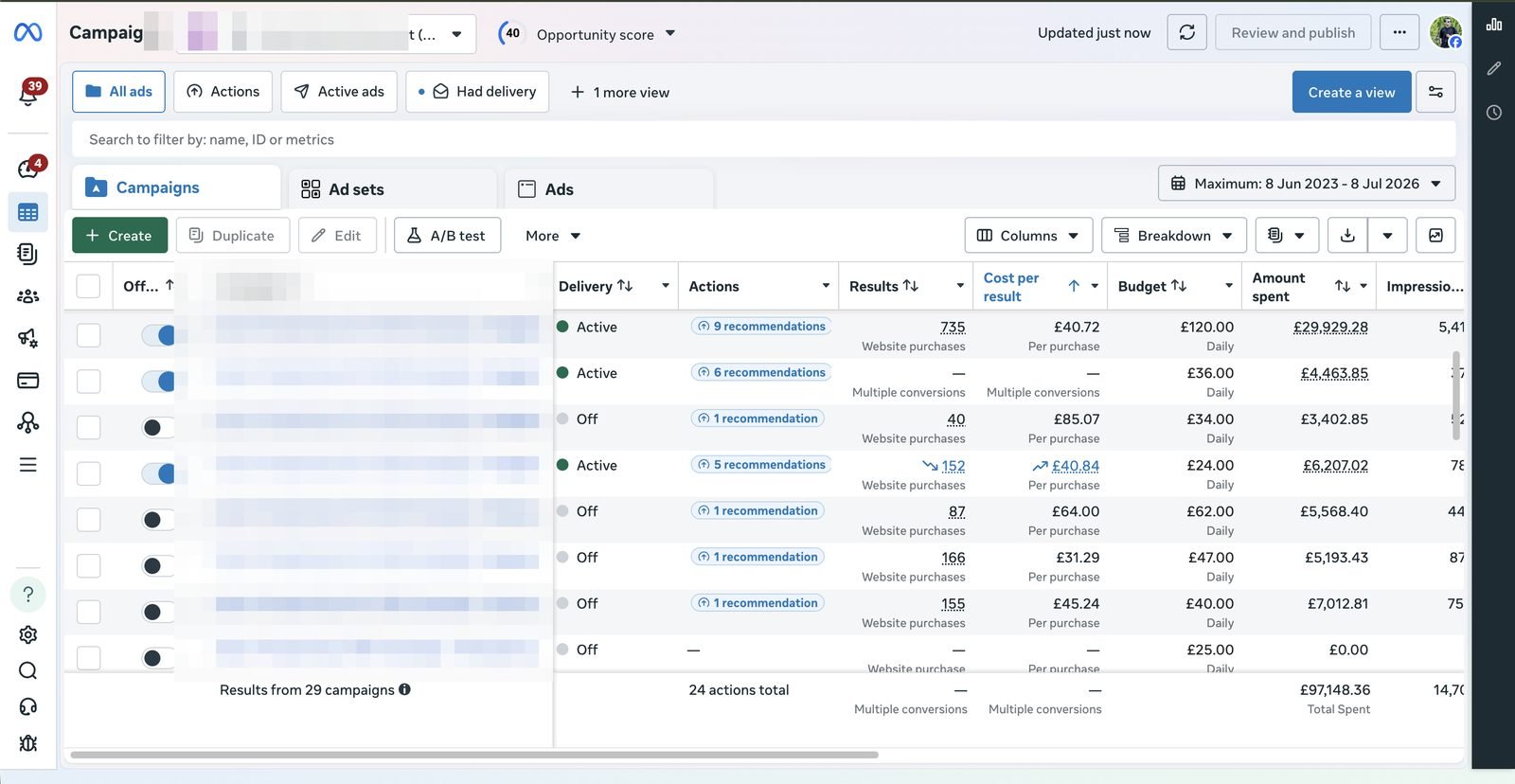
Task: Open the Audiences icon in sidebar
Action: [28, 296]
